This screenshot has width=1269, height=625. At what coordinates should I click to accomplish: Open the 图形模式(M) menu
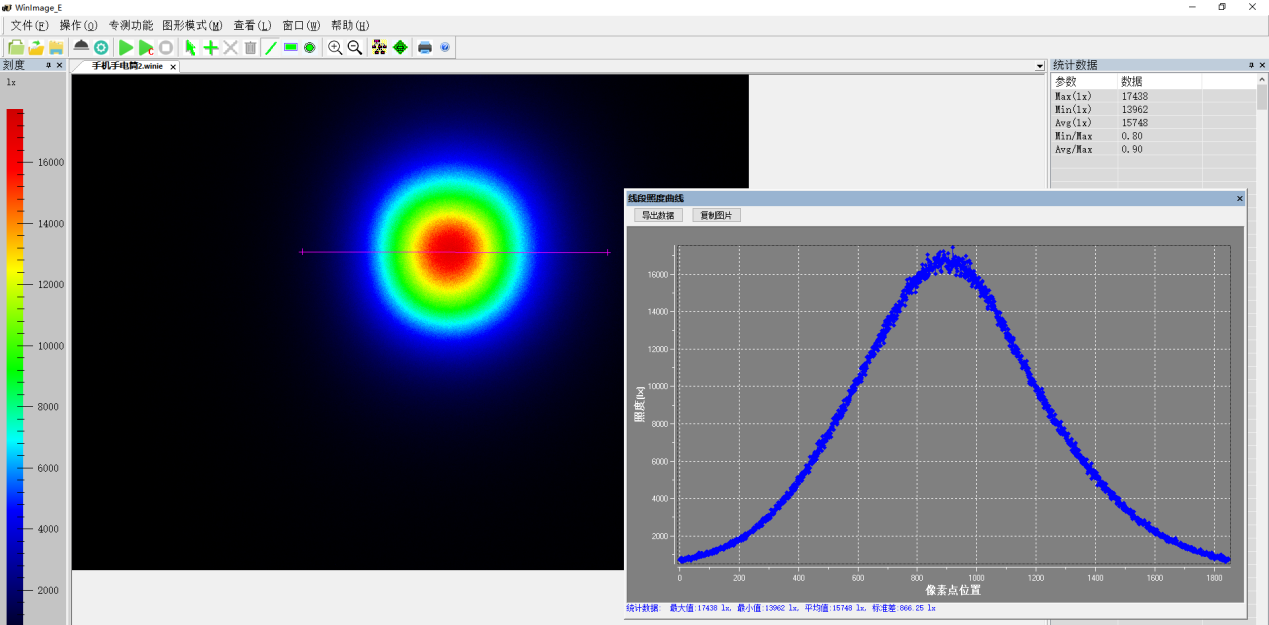click(192, 25)
